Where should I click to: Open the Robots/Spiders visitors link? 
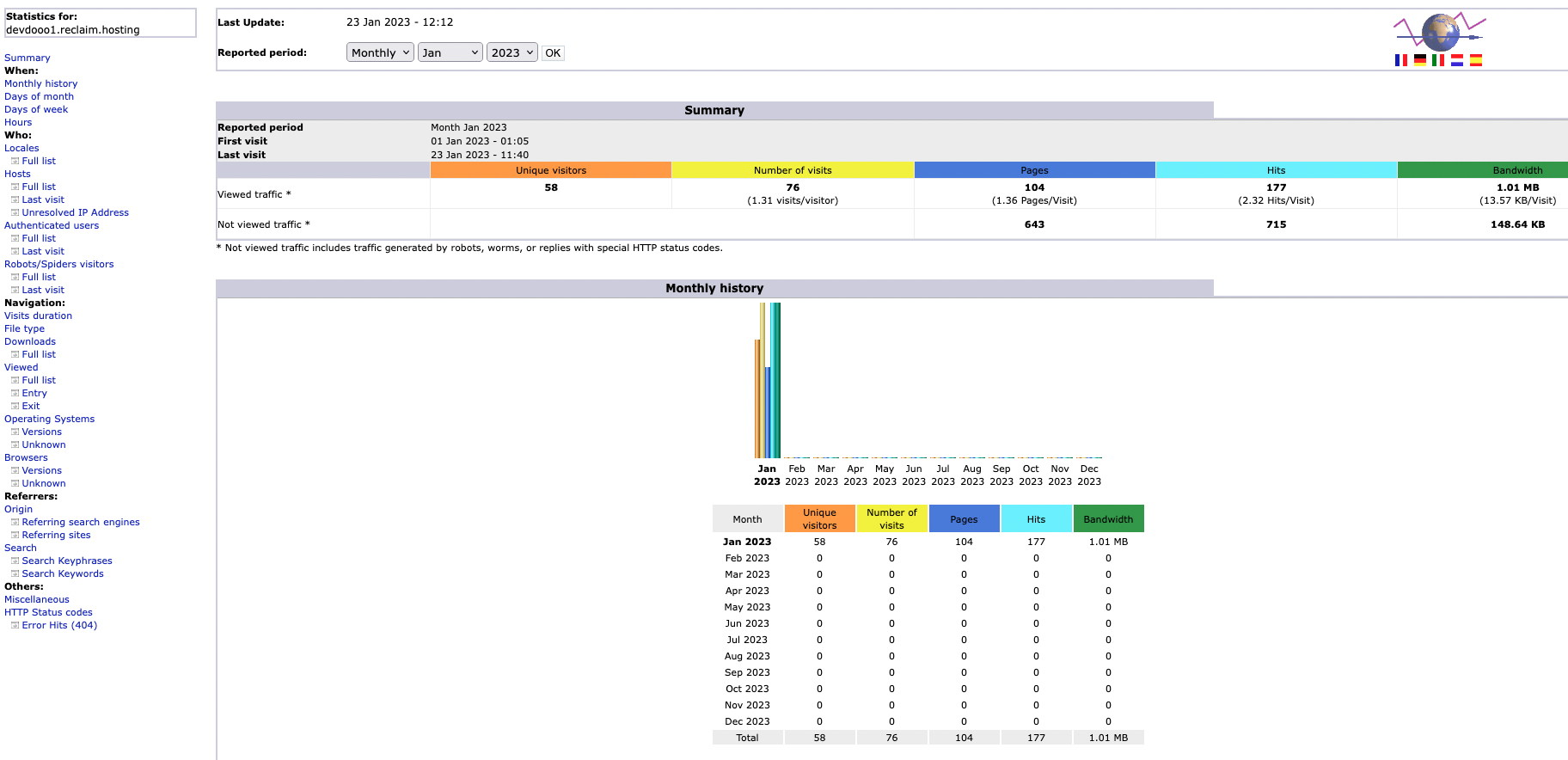coord(59,264)
